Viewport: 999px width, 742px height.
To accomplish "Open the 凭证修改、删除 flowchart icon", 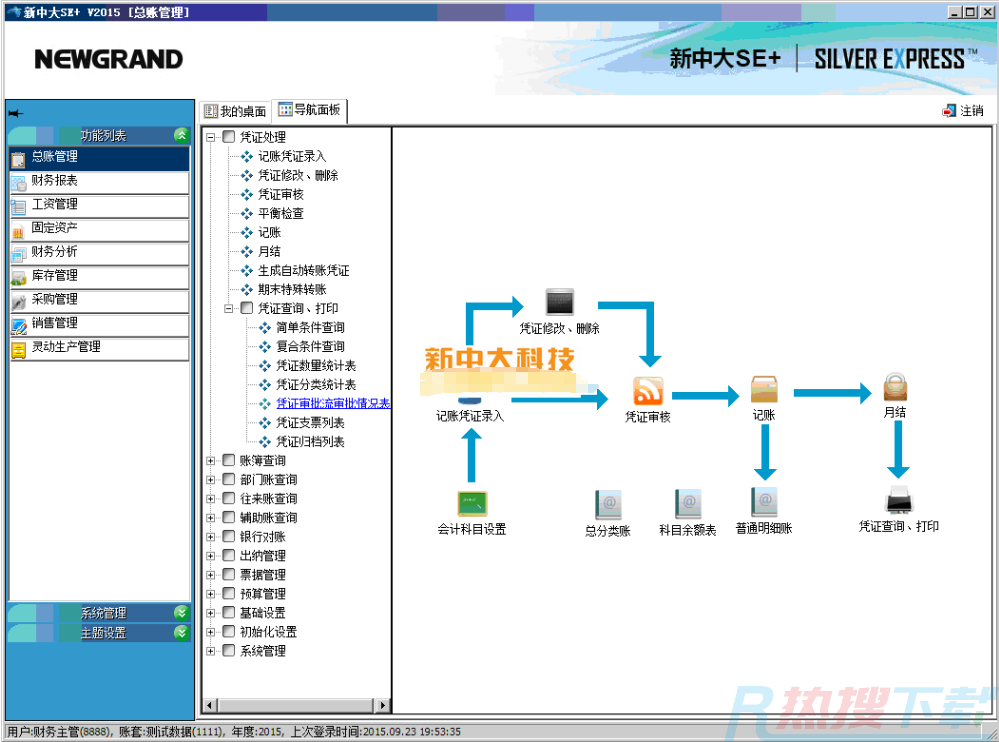I will [x=559, y=302].
